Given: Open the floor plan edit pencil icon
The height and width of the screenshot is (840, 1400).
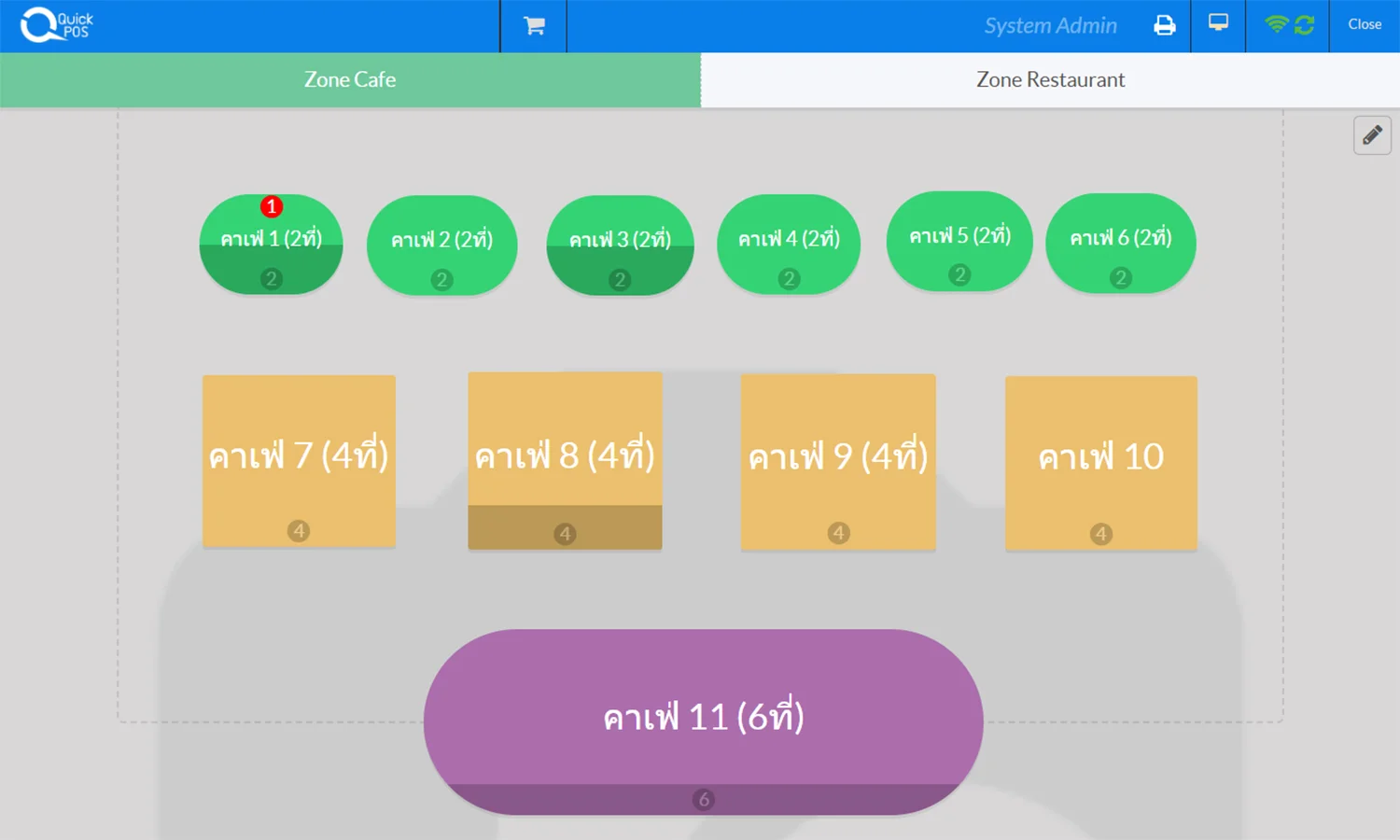Looking at the screenshot, I should pos(1371,135).
